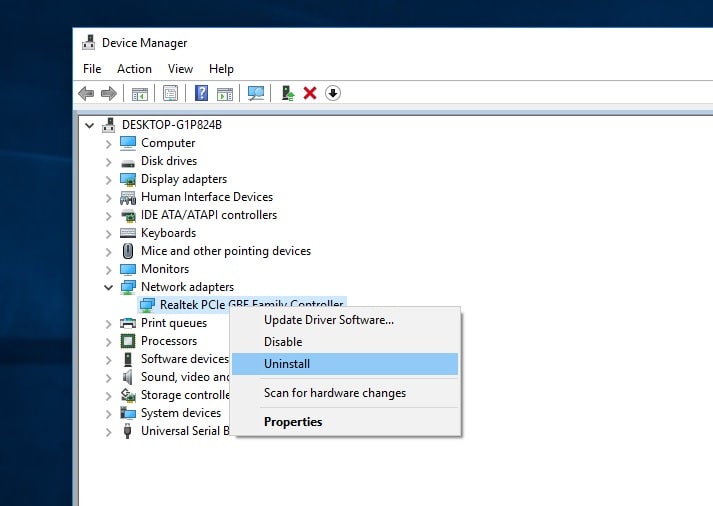The width and height of the screenshot is (713, 506).
Task: Collapse the Network adapters category
Action: (108, 287)
